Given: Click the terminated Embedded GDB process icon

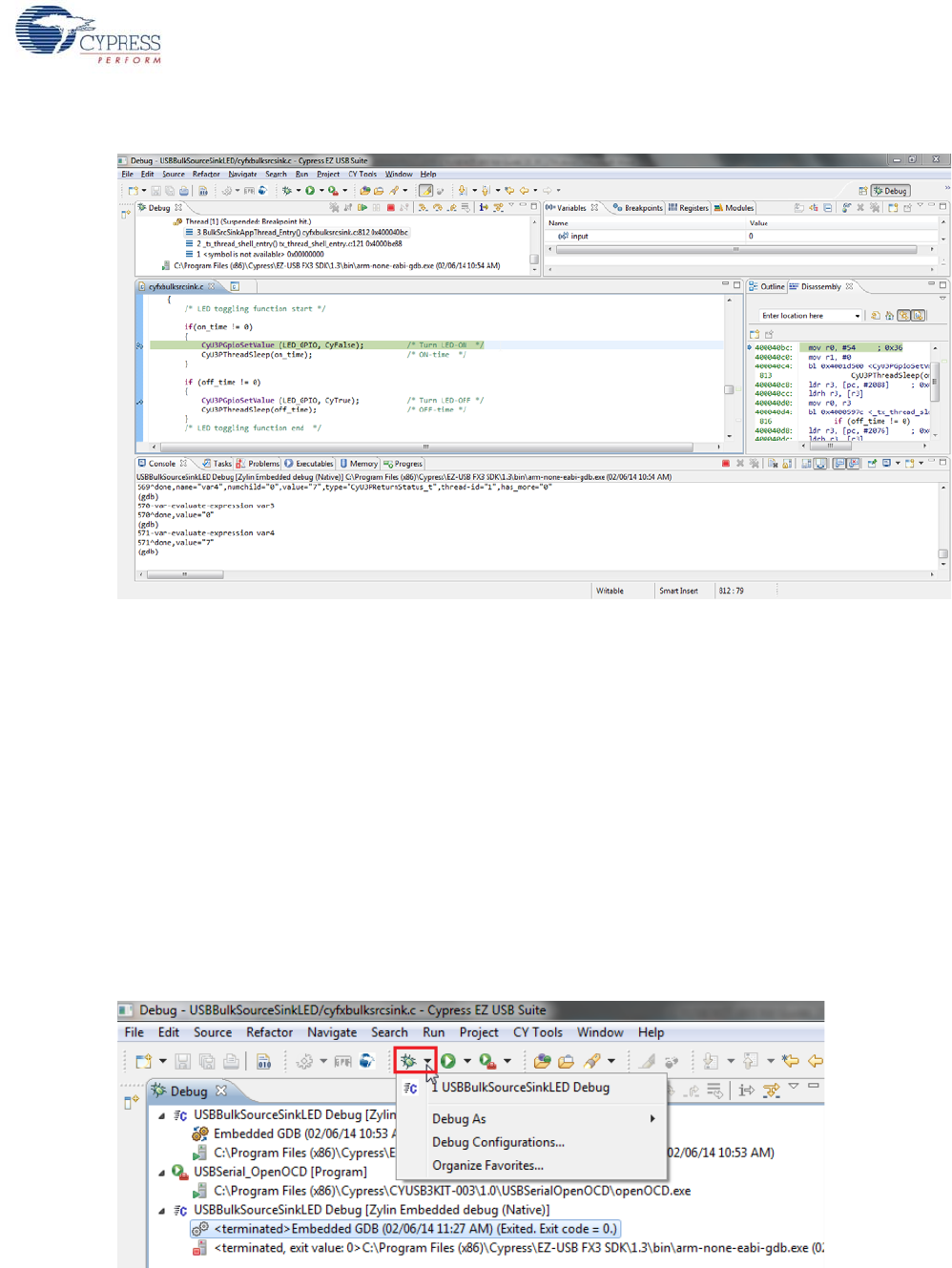Looking at the screenshot, I should point(199,1229).
